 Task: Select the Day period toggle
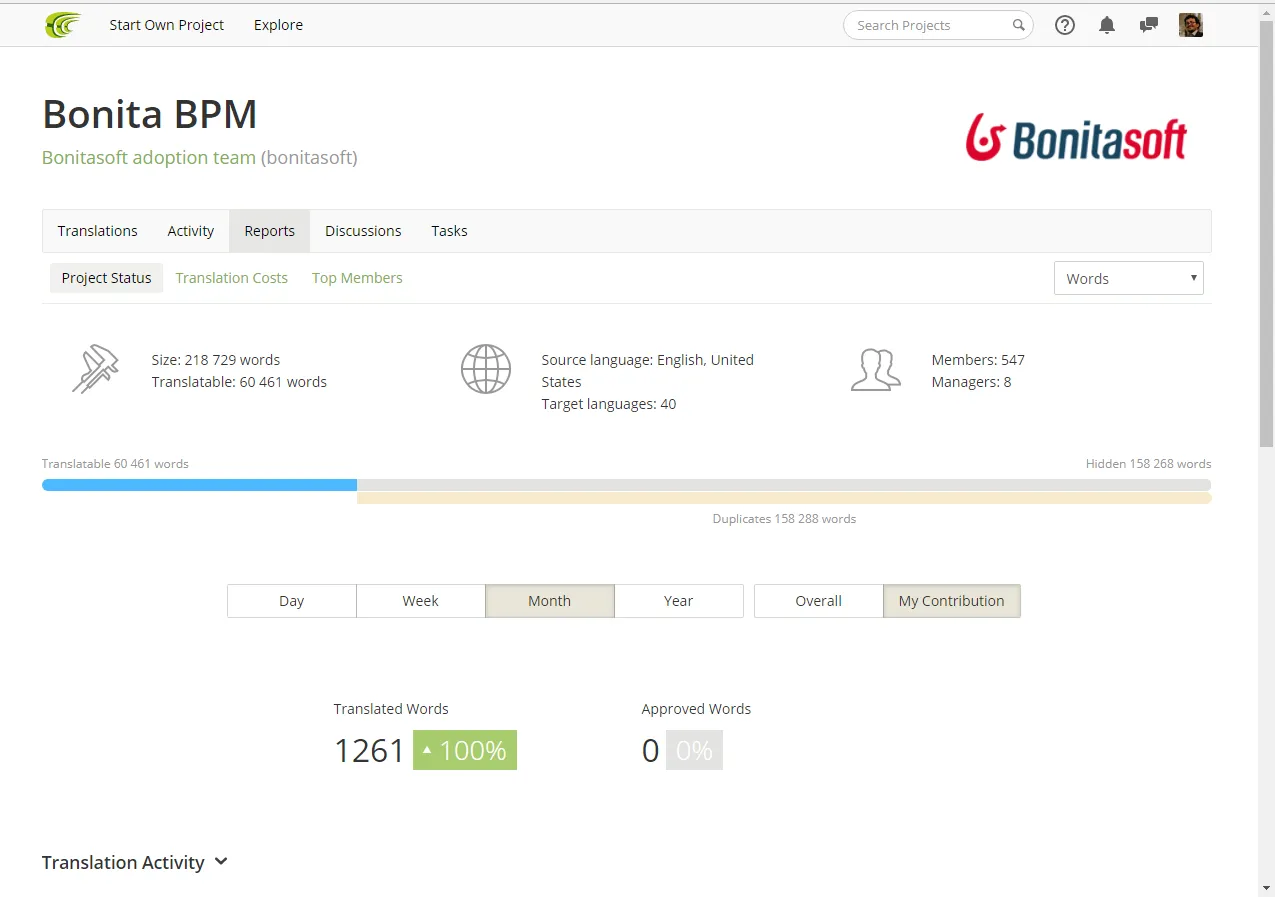[292, 601]
